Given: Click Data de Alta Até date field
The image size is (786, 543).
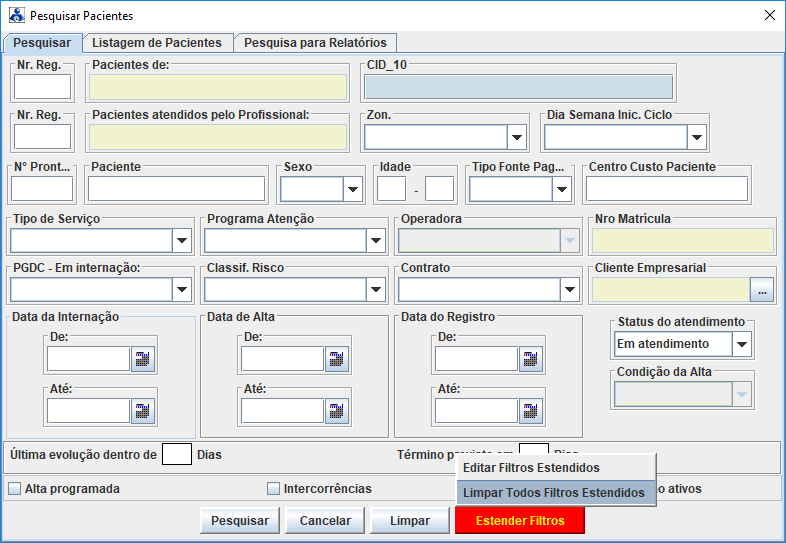Looking at the screenshot, I should tap(283, 411).
